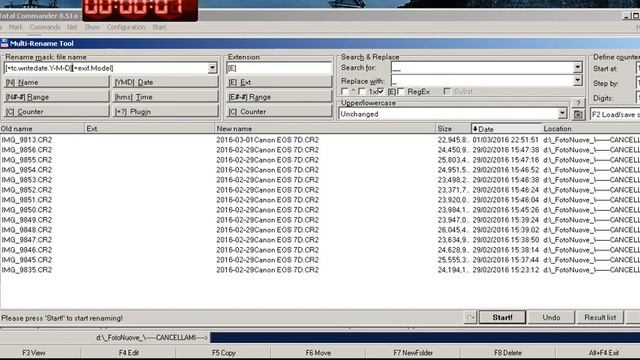This screenshot has width=640, height=360.
Task: Click F7 NewFolder in the function bar
Action: [413, 353]
